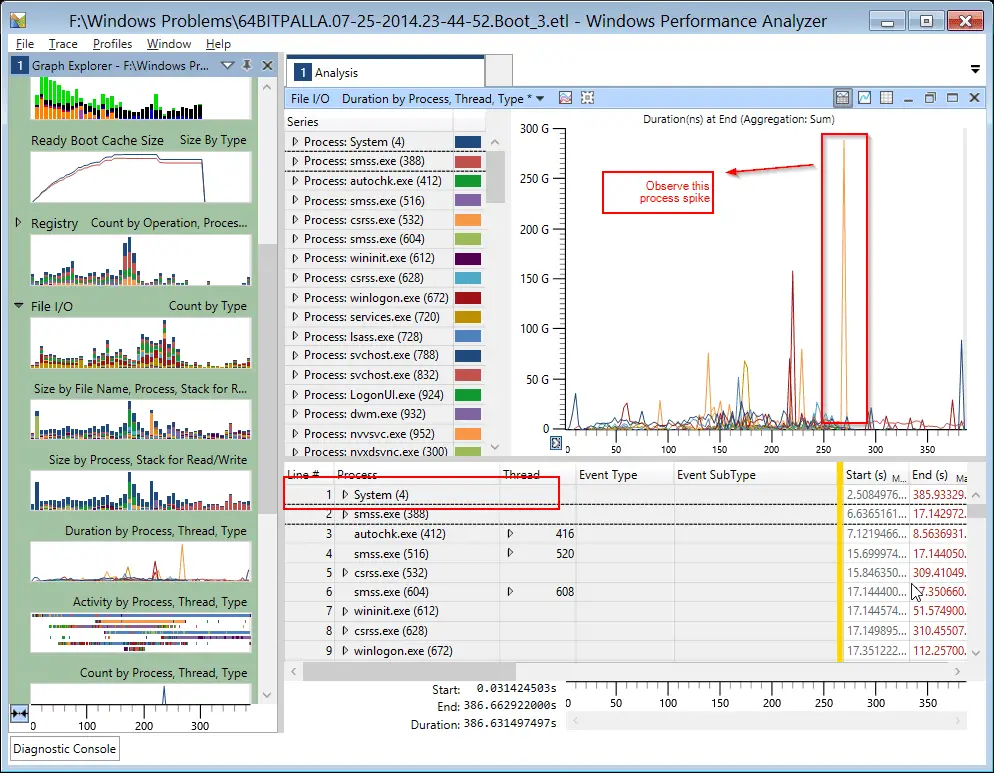Expand System (4) row in table
Viewport: 994px width, 773px height.
pos(345,495)
